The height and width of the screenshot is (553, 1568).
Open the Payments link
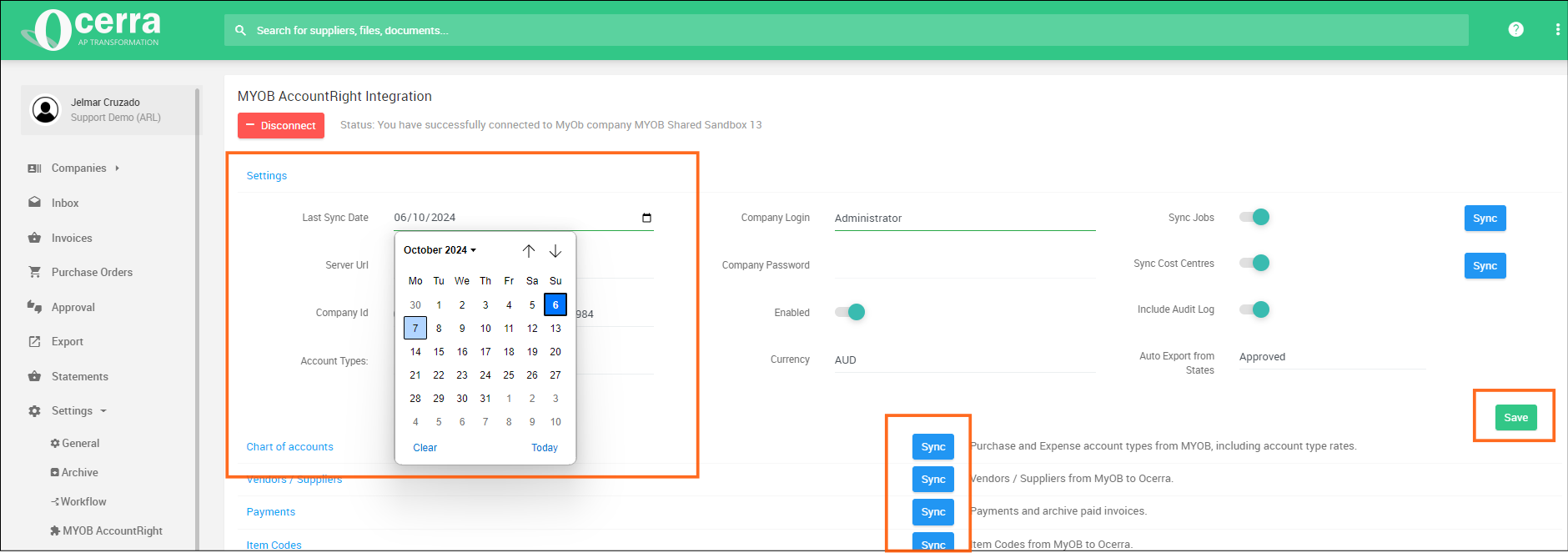point(270,512)
